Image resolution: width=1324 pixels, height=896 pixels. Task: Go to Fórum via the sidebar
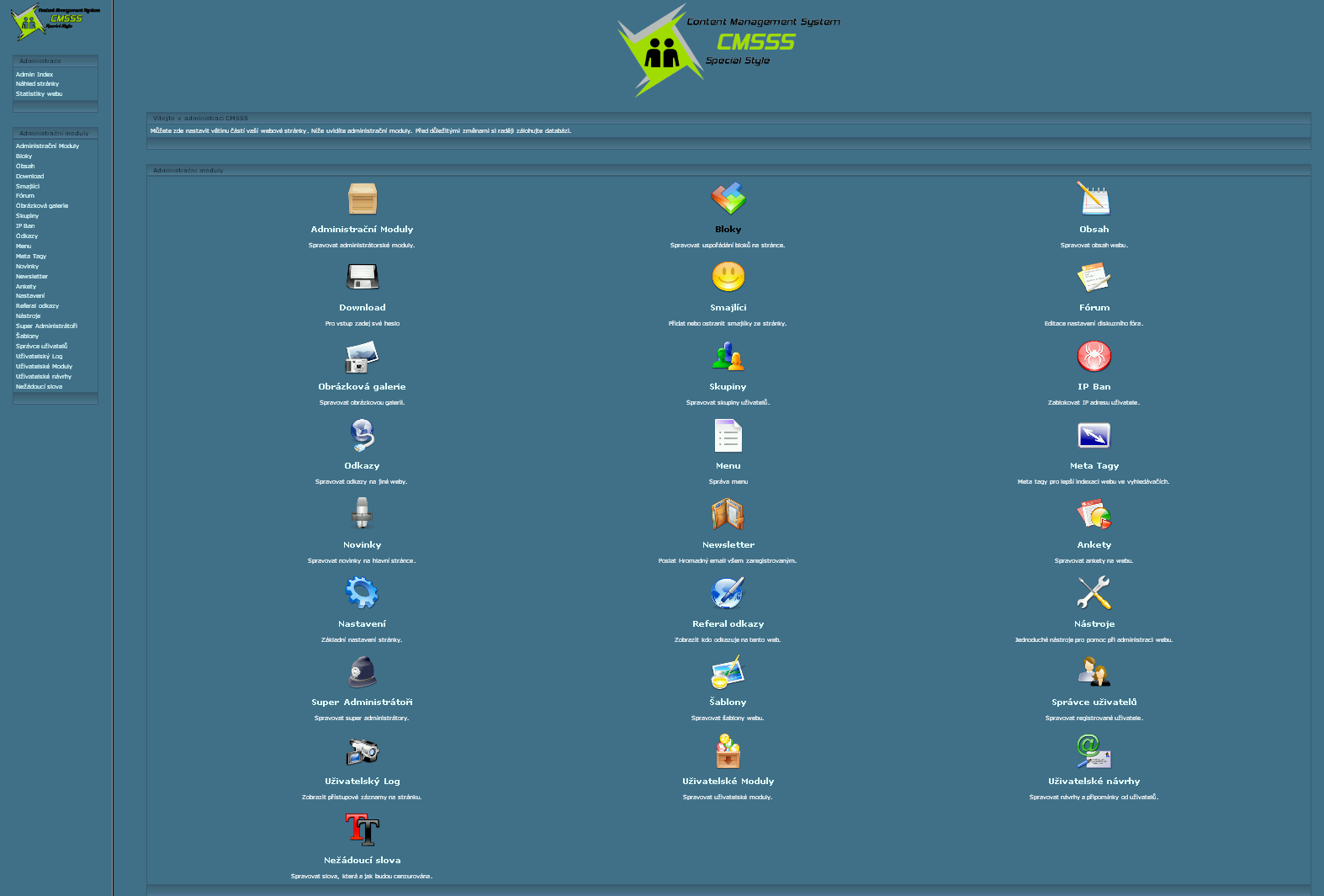click(25, 196)
